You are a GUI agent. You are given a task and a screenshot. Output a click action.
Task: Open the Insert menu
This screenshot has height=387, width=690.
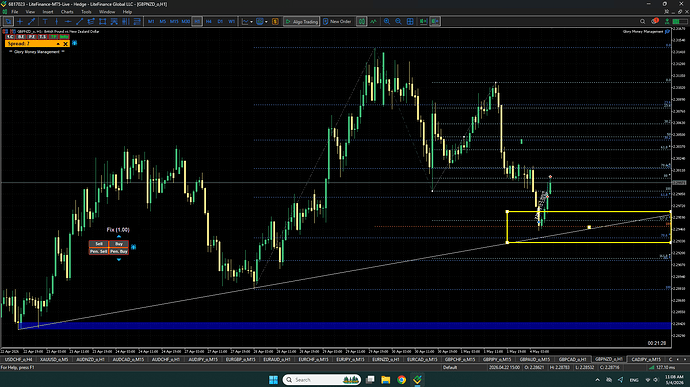click(x=48, y=12)
